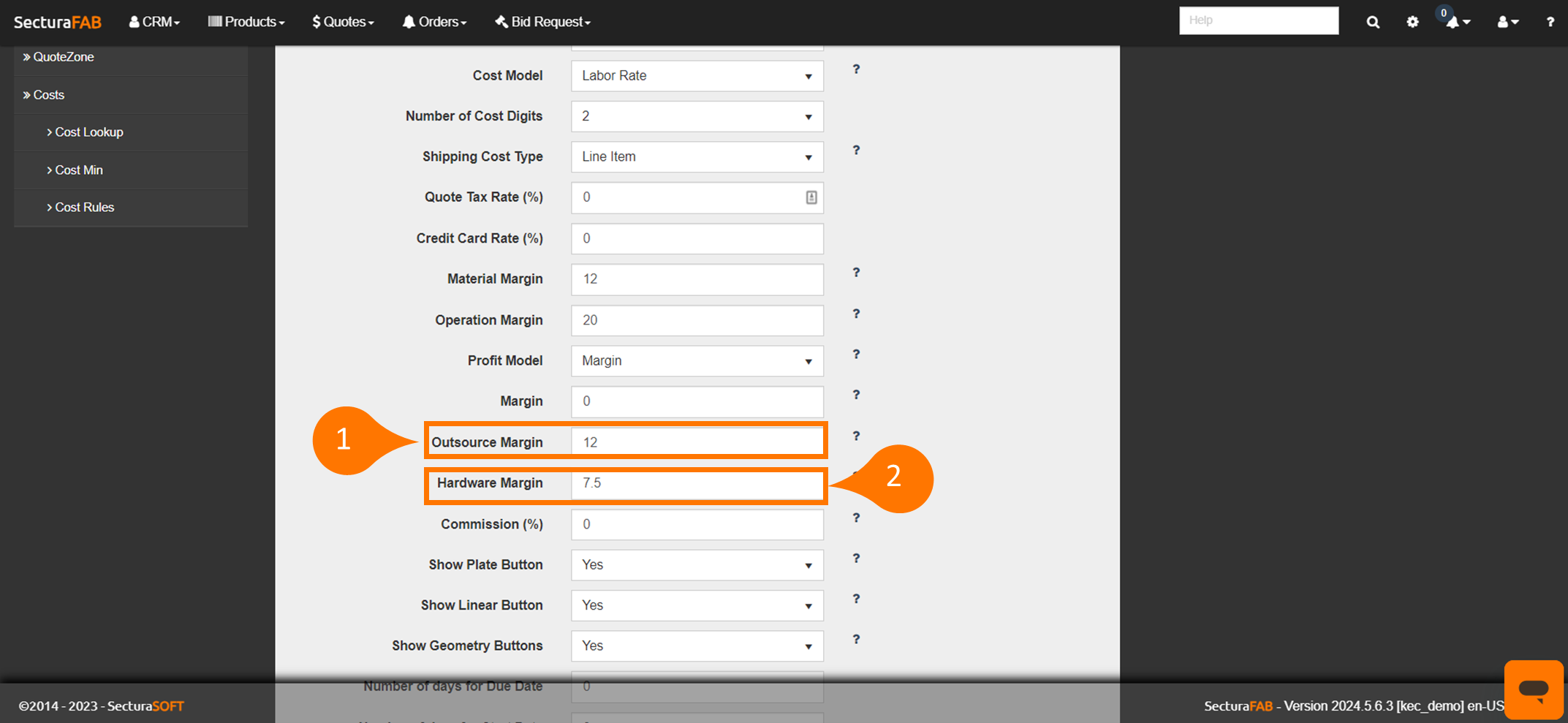Image resolution: width=1568 pixels, height=723 pixels.
Task: Click the help icon next to Cost Model
Action: click(856, 69)
